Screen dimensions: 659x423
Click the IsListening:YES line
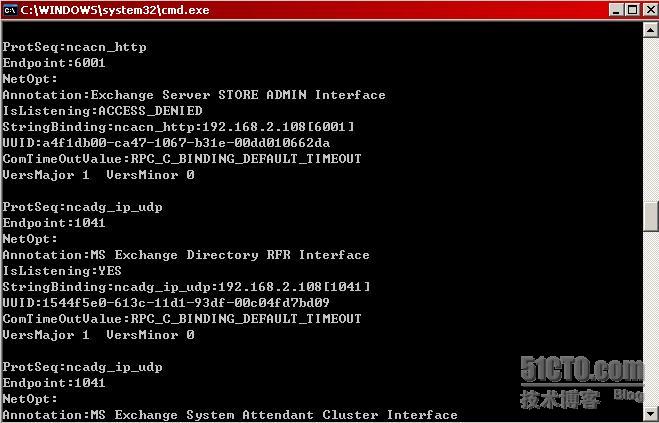click(62, 271)
